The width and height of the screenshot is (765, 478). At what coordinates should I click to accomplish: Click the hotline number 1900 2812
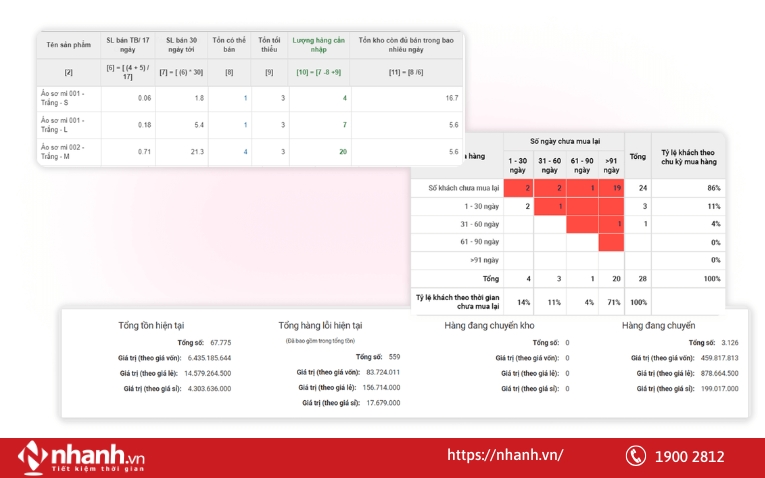coord(689,456)
